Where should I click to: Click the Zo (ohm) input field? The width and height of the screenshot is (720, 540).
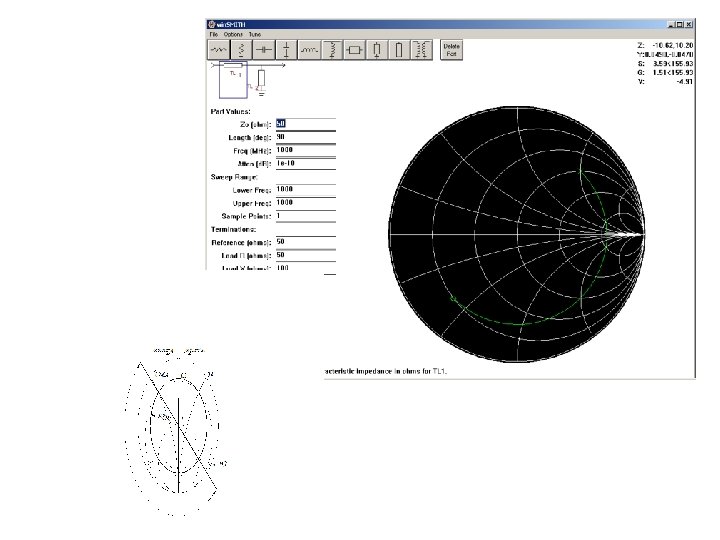point(306,124)
